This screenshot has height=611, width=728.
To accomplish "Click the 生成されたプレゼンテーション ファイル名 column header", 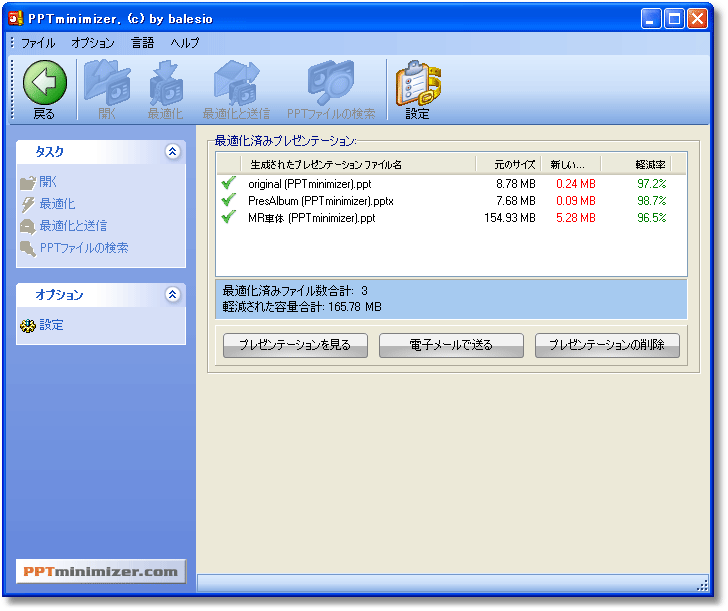I will 358,164.
